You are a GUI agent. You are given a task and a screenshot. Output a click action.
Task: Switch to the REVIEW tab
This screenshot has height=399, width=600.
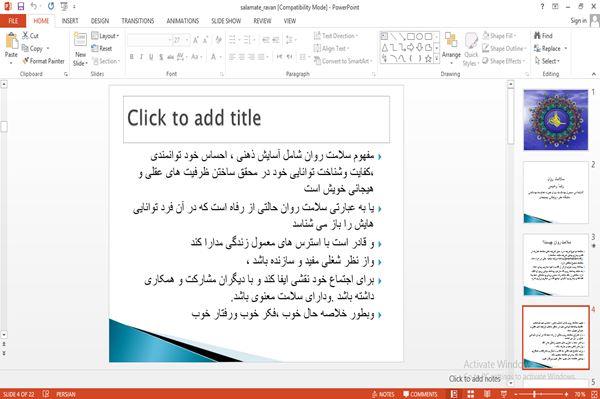tap(262, 21)
